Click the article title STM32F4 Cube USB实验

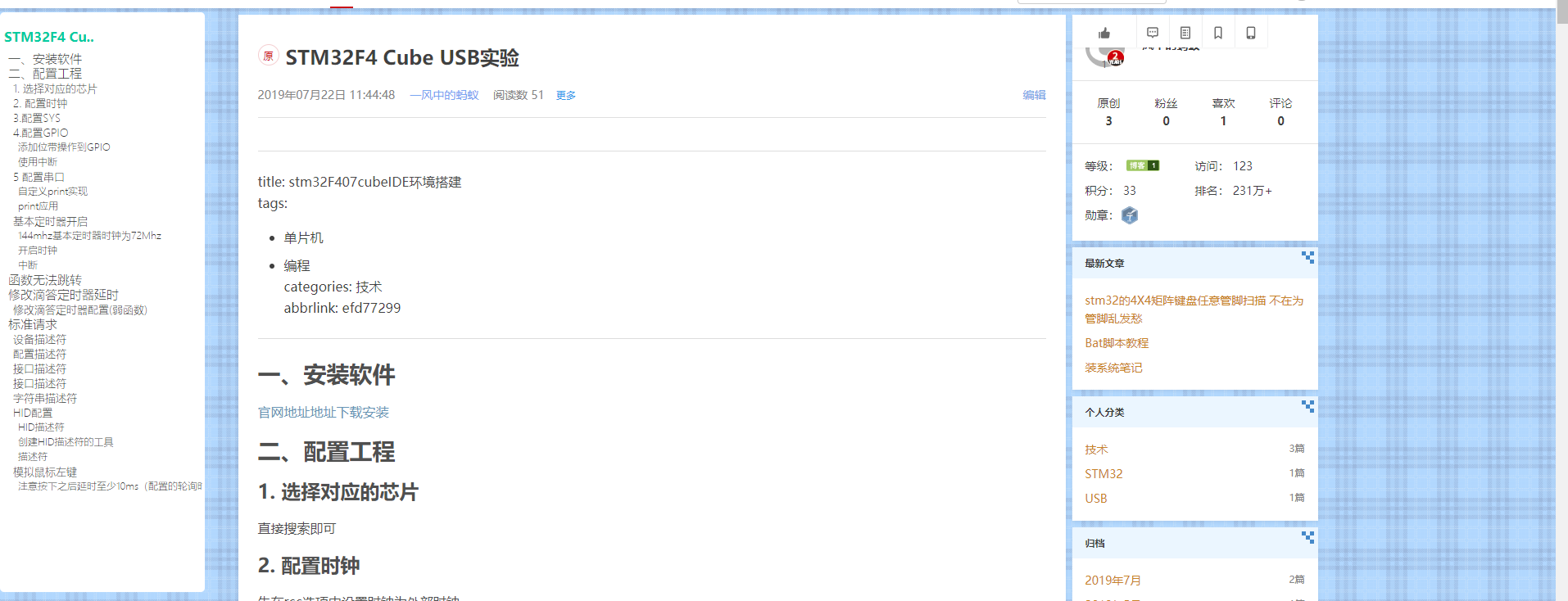[402, 57]
